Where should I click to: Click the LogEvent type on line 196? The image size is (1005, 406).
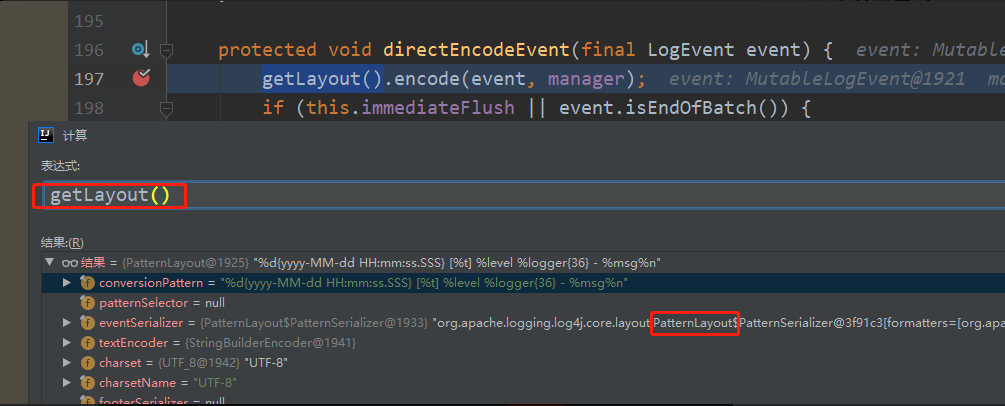point(692,50)
